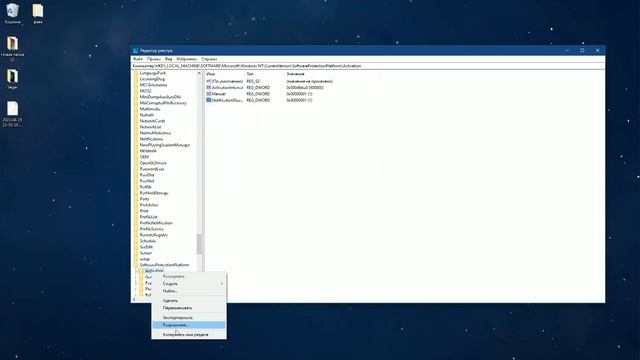Image resolution: width=640 pixels, height=360 pixels.
Task: Click the Registry Editor title bar icon
Action: pos(135,51)
